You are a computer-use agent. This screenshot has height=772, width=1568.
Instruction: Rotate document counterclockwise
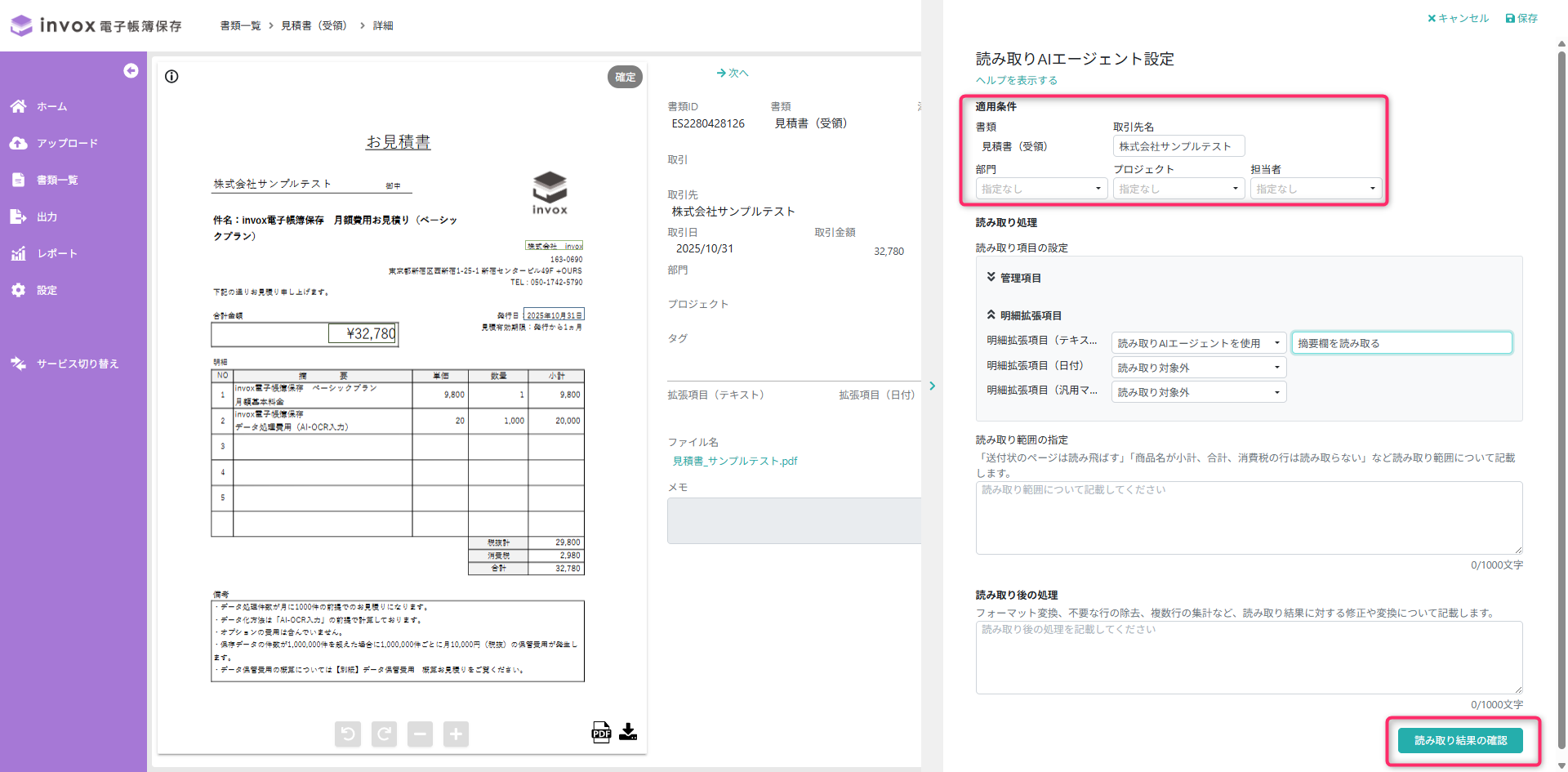pos(348,734)
